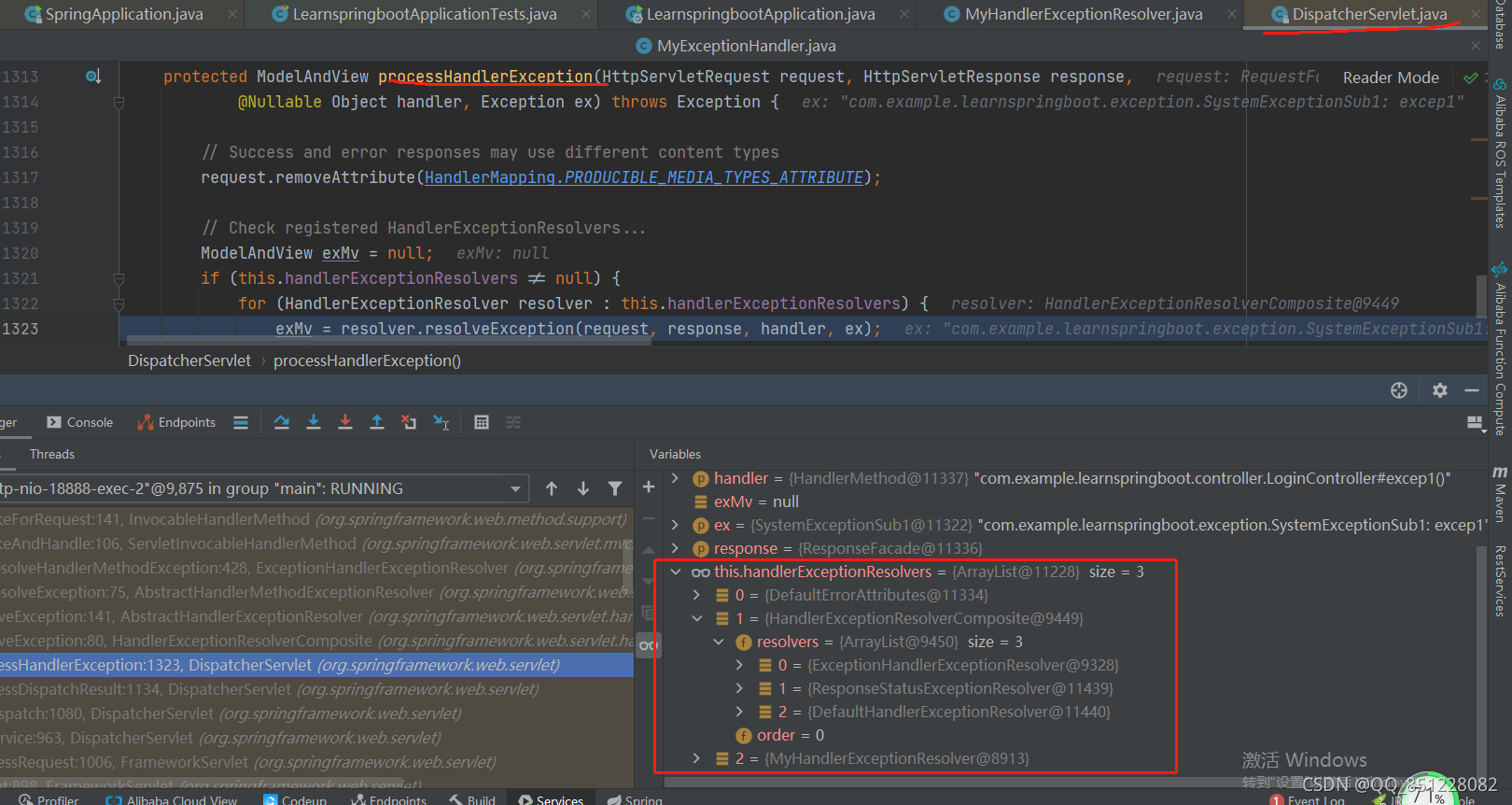Viewport: 1512px width, 805px height.
Task: Click processHandlerException() breadcrumb
Action: (x=367, y=360)
